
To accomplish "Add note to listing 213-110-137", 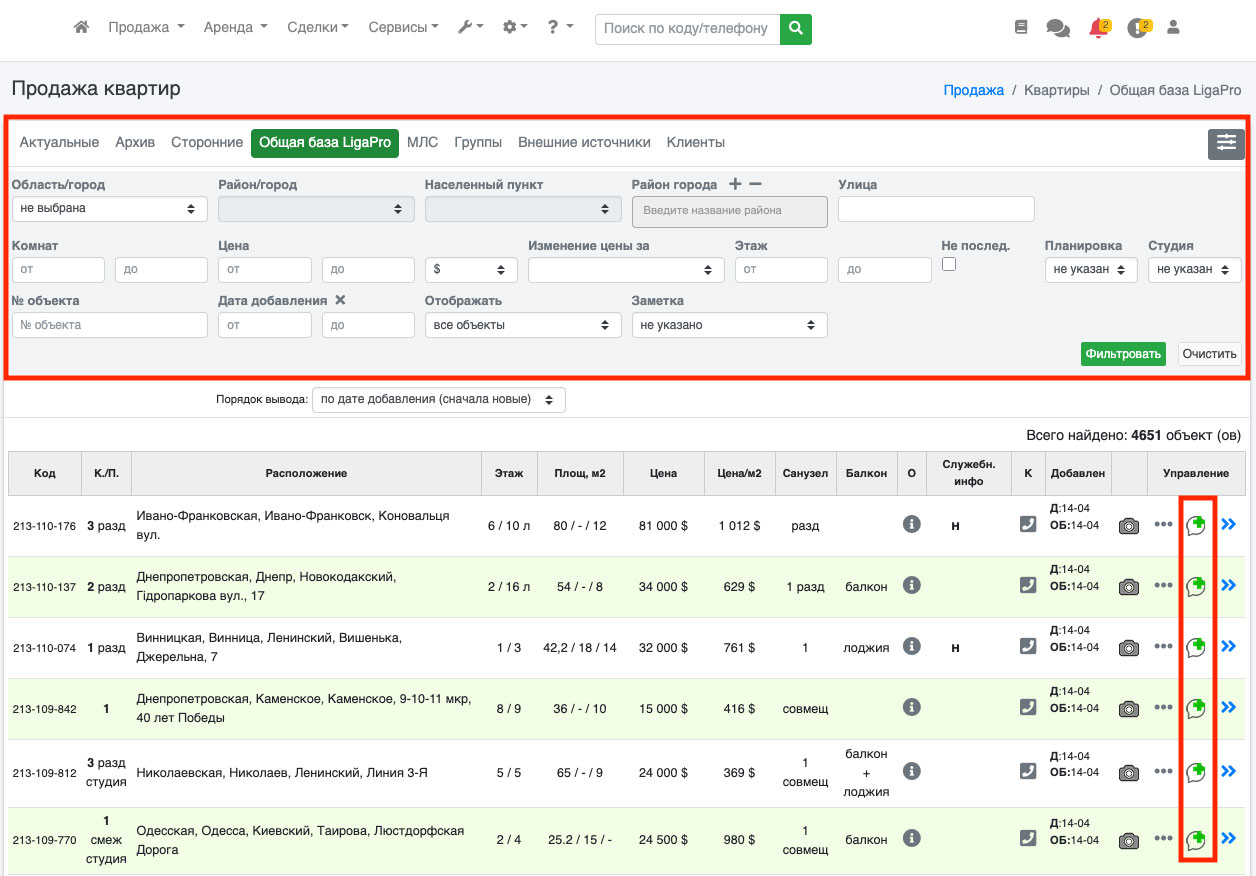I will 1196,585.
